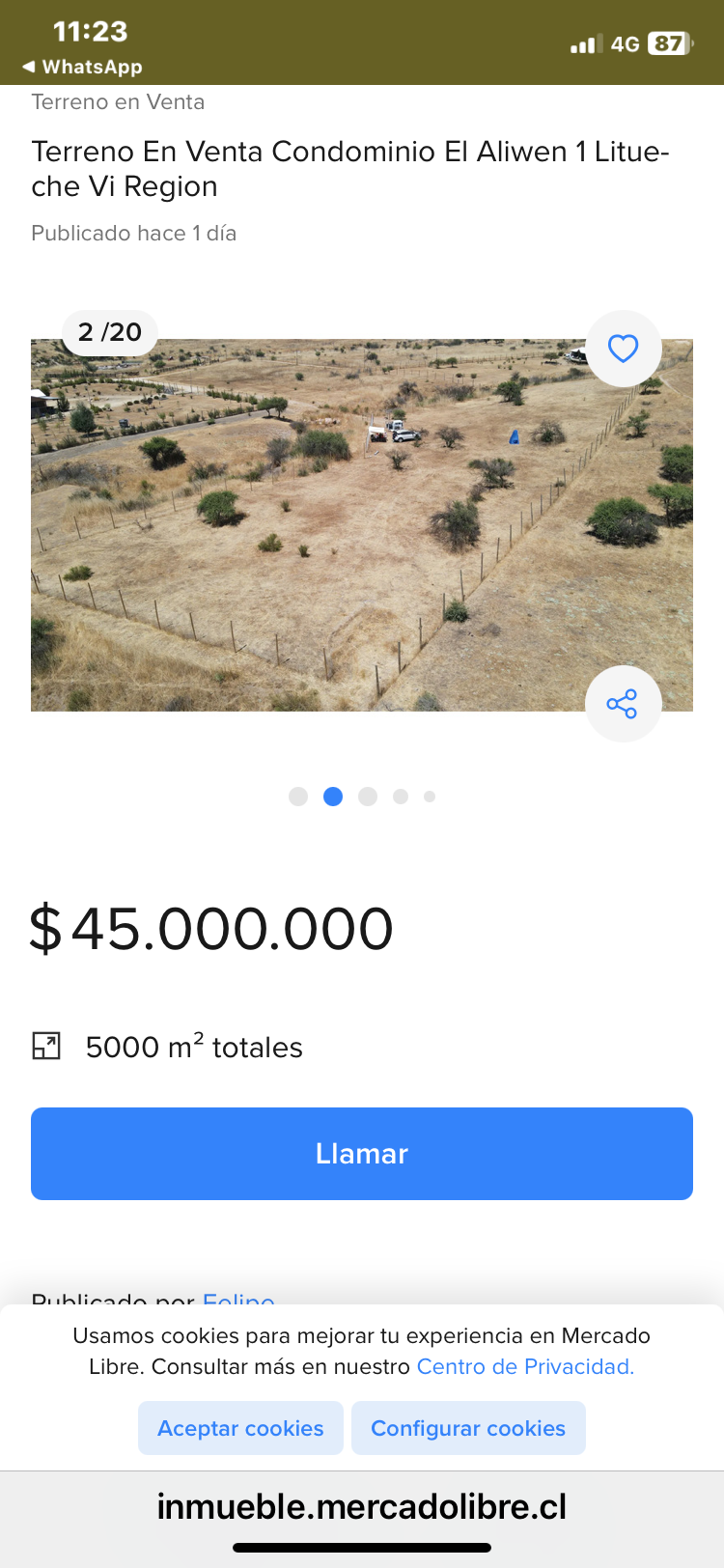This screenshot has width=724, height=1568.
Task: Open the terrain listing photo
Action: coord(362,526)
